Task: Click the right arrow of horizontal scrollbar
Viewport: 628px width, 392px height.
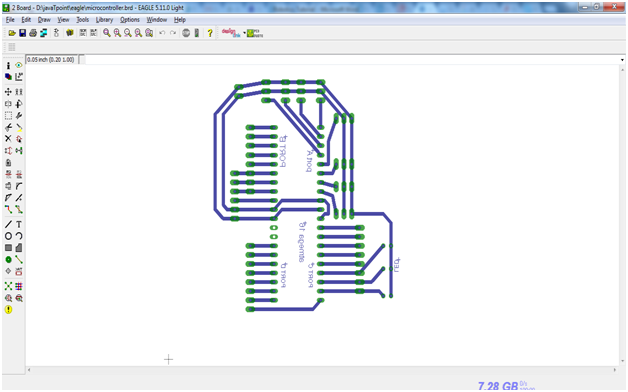Action: coord(615,370)
